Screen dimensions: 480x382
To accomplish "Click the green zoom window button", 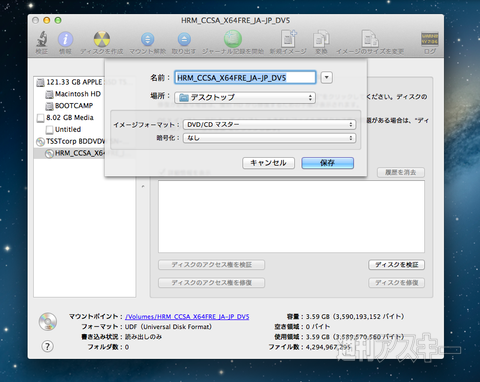I will click(x=58, y=20).
